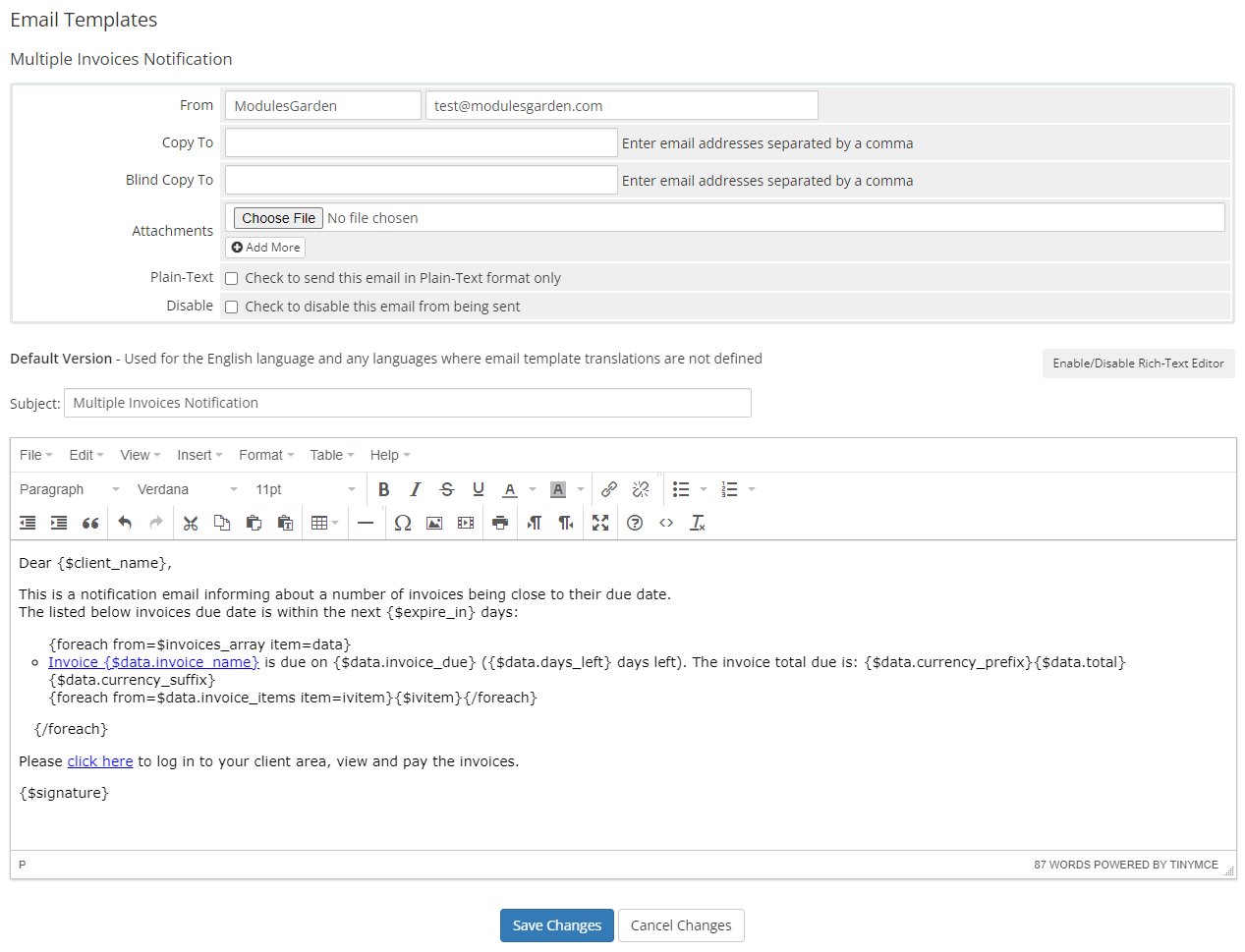Toggle bold formatting in the editor
The width and height of the screenshot is (1245, 952).
point(383,488)
